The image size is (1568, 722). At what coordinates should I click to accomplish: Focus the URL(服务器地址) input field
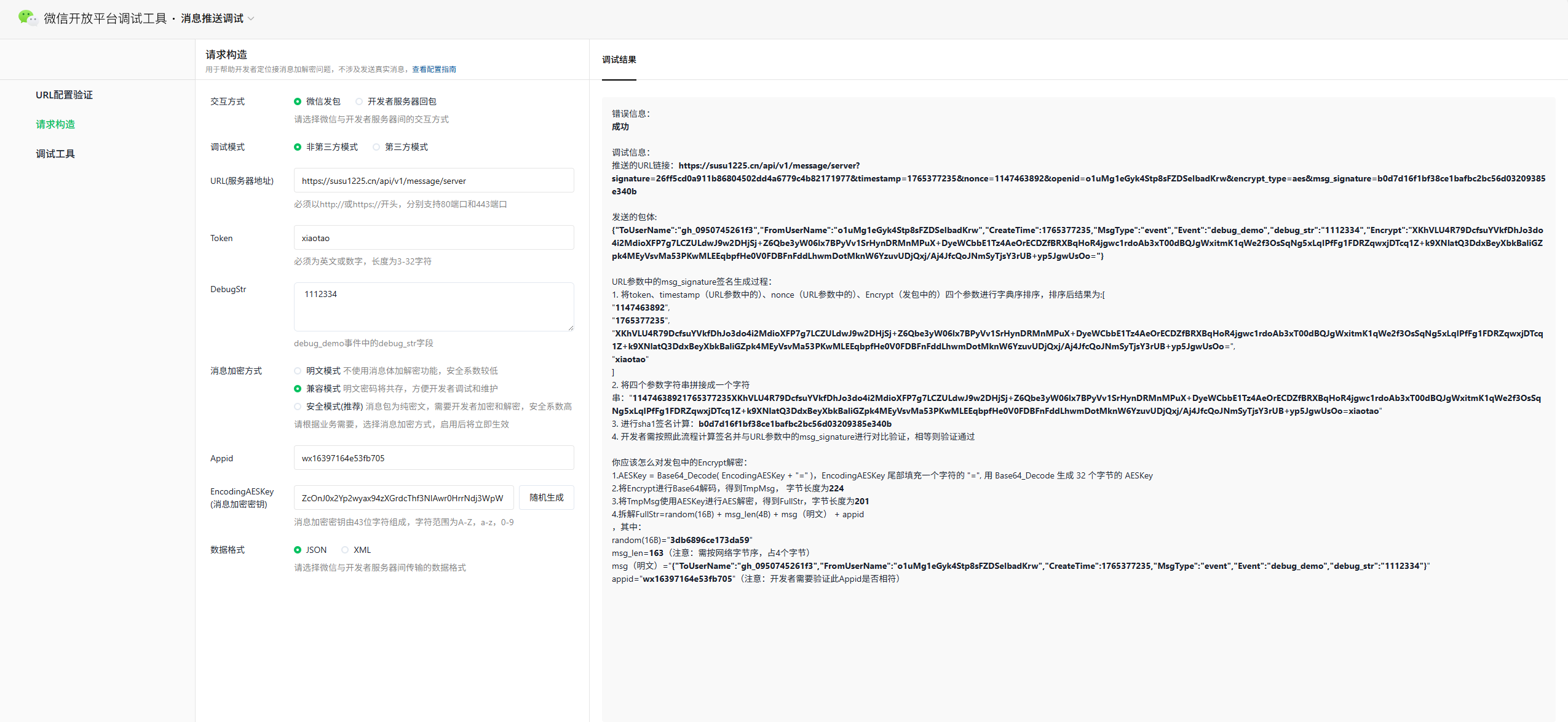point(434,181)
